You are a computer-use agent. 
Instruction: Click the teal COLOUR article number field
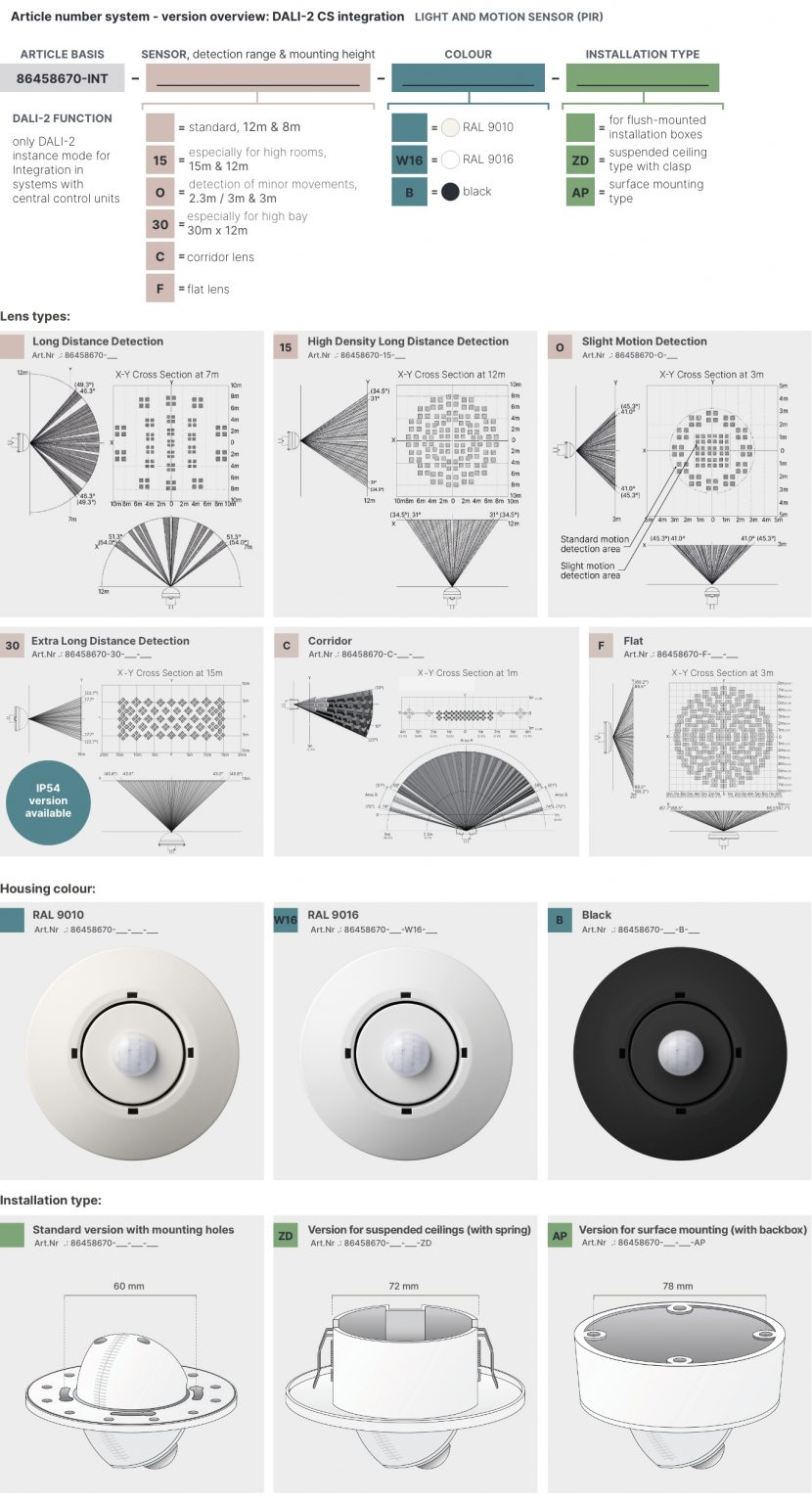[x=468, y=78]
